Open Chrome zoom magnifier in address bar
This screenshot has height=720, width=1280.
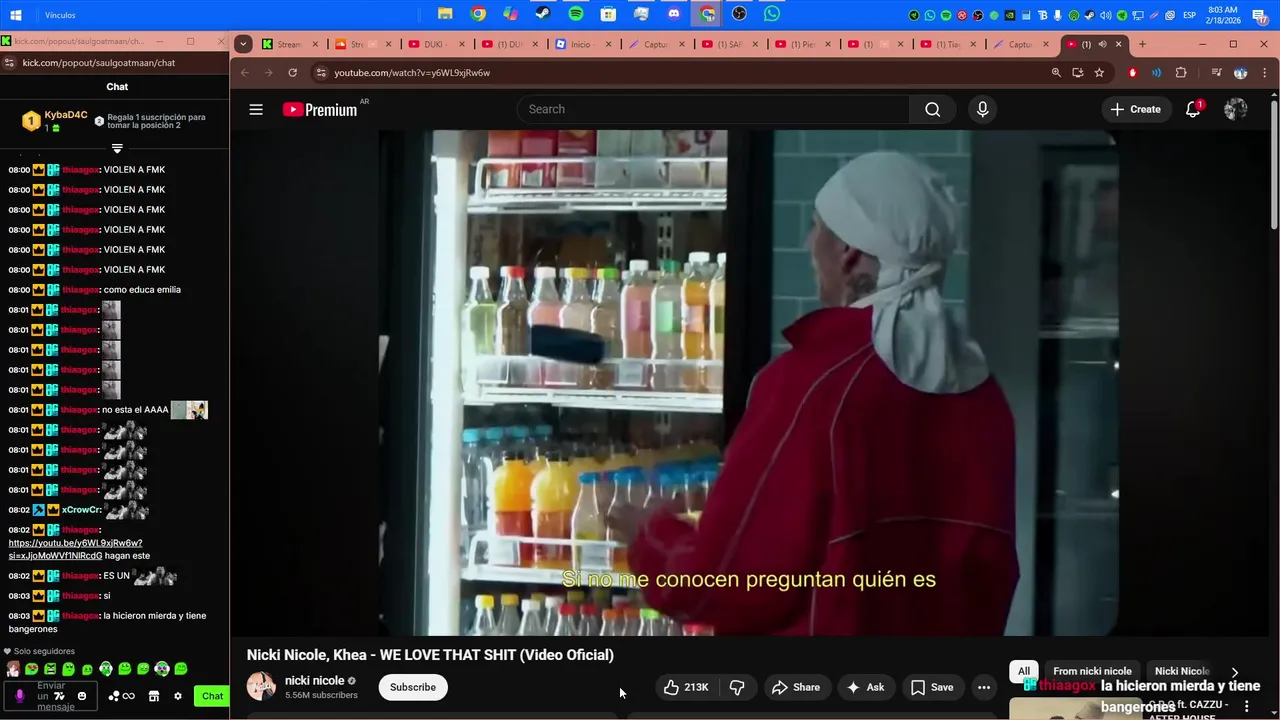coord(1056,73)
